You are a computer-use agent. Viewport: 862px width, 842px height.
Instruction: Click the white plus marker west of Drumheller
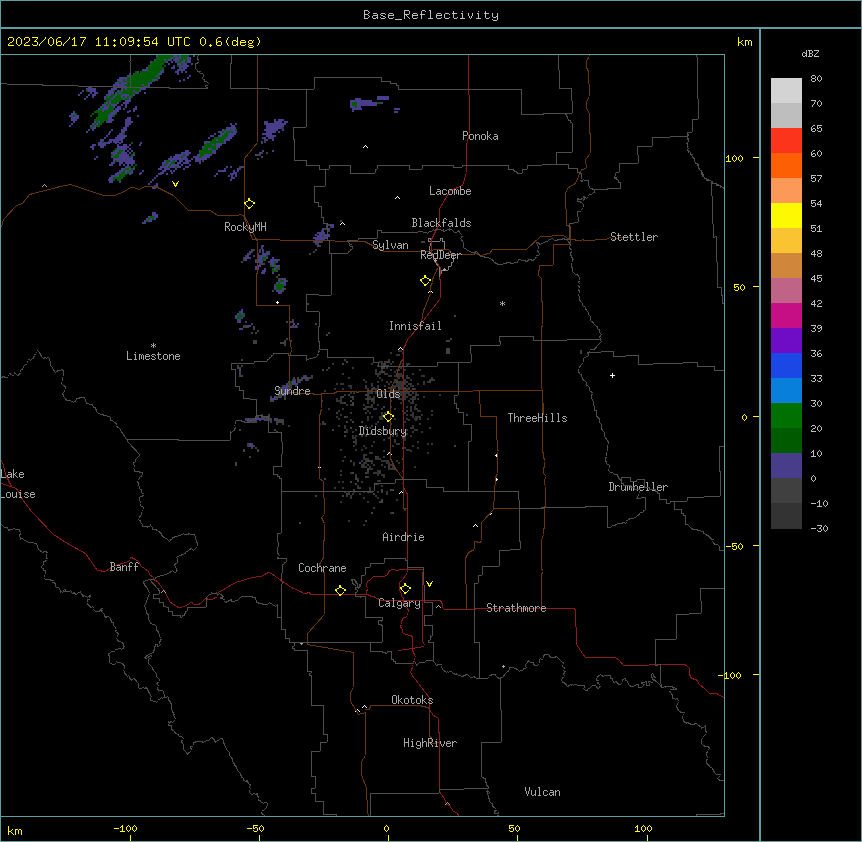click(612, 375)
